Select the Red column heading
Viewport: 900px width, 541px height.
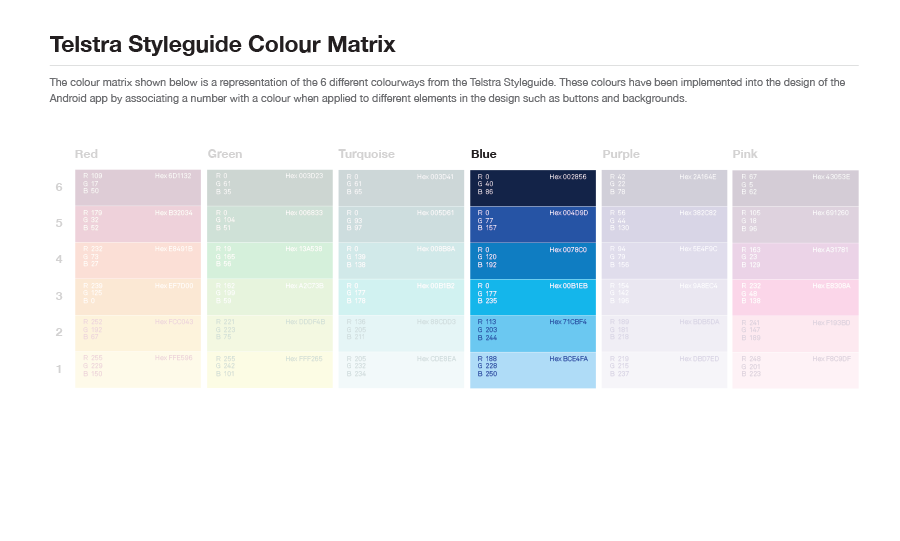[86, 154]
